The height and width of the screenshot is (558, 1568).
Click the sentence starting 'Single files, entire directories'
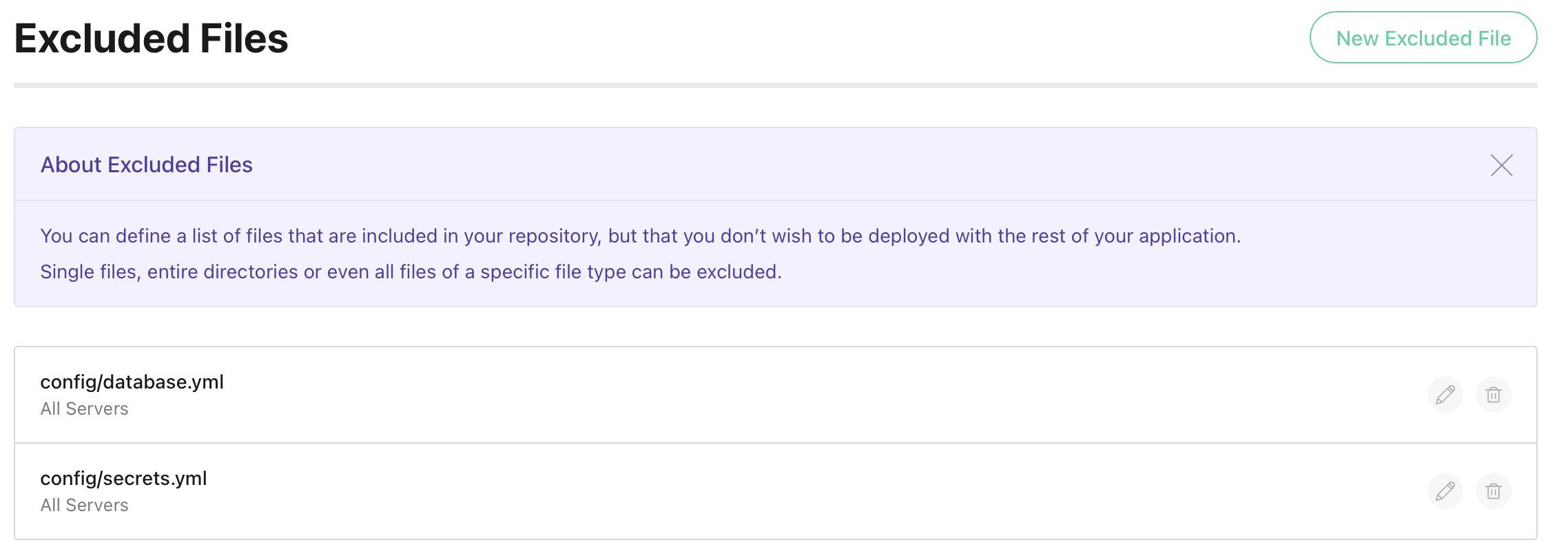click(x=411, y=272)
